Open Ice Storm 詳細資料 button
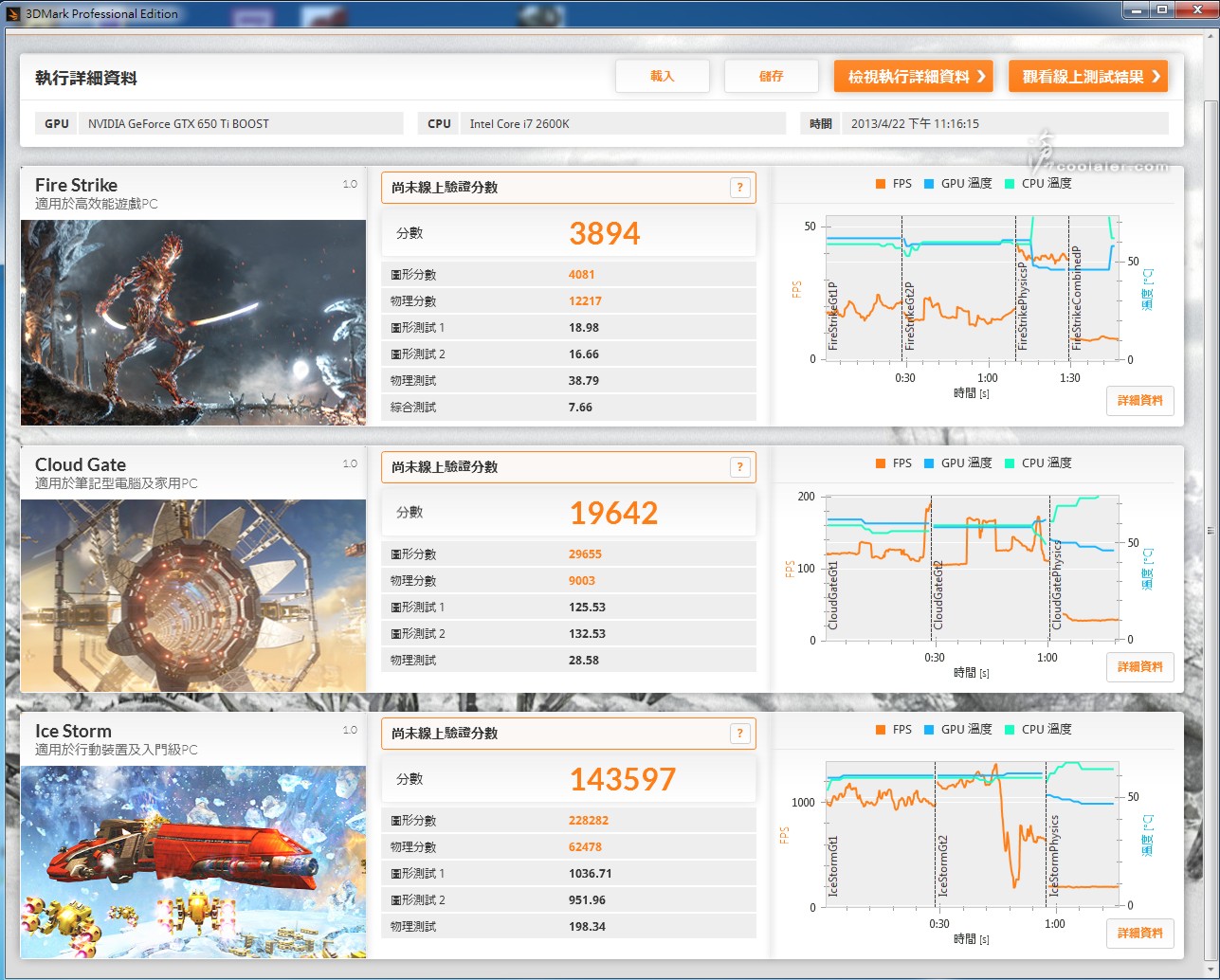Viewport: 1220px width, 980px height. coord(1139,934)
